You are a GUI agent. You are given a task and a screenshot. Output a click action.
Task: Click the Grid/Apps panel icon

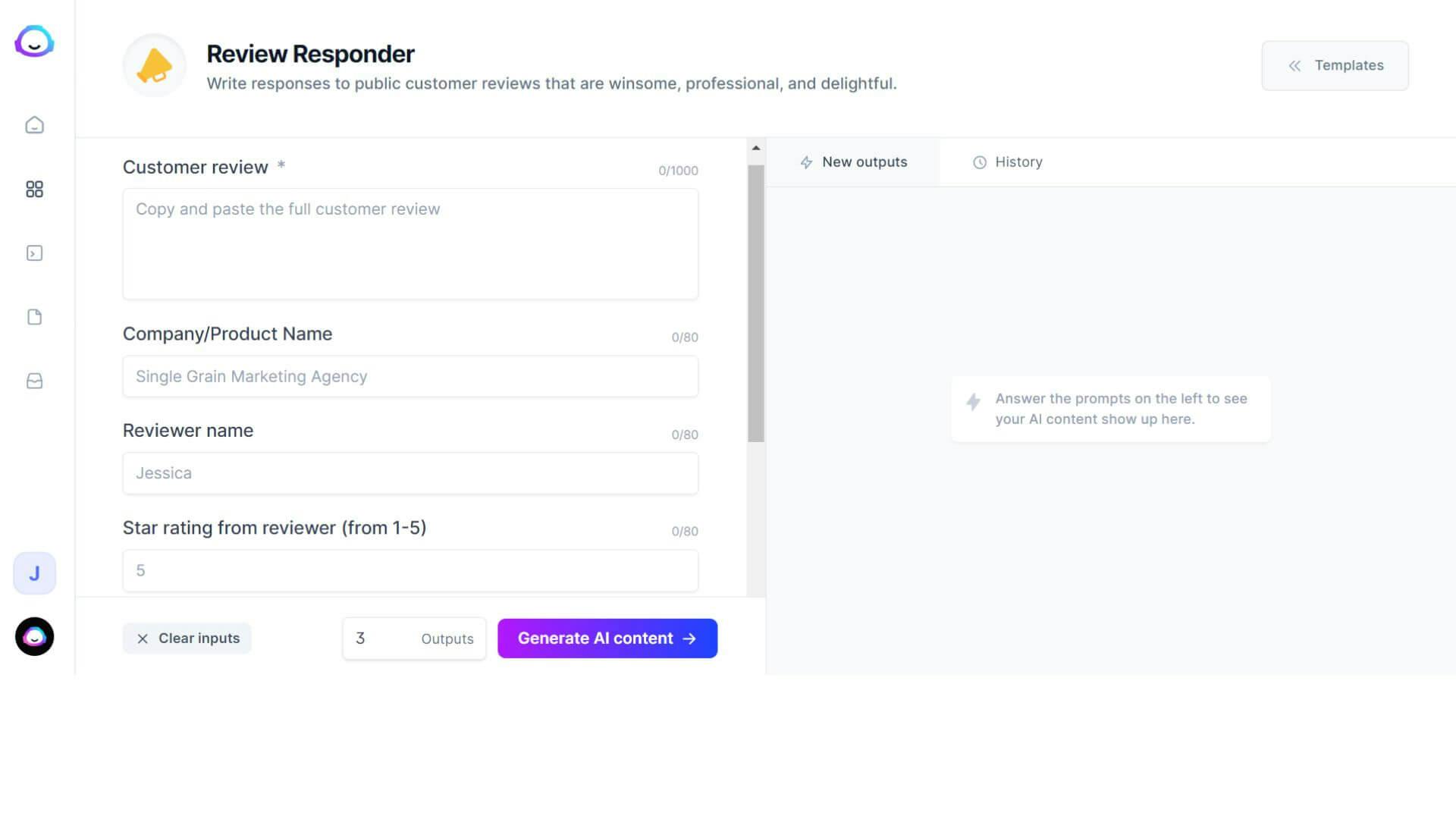click(34, 189)
